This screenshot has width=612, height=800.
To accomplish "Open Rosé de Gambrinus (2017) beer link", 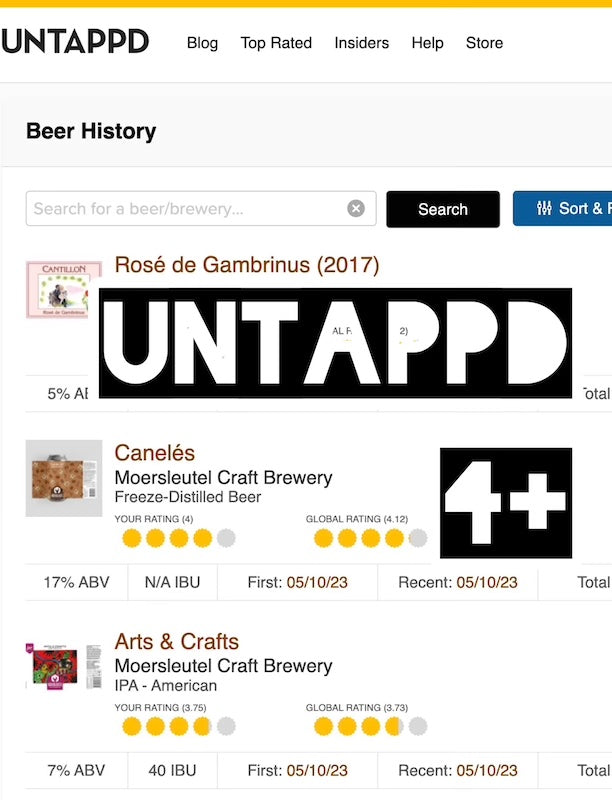I will [247, 265].
